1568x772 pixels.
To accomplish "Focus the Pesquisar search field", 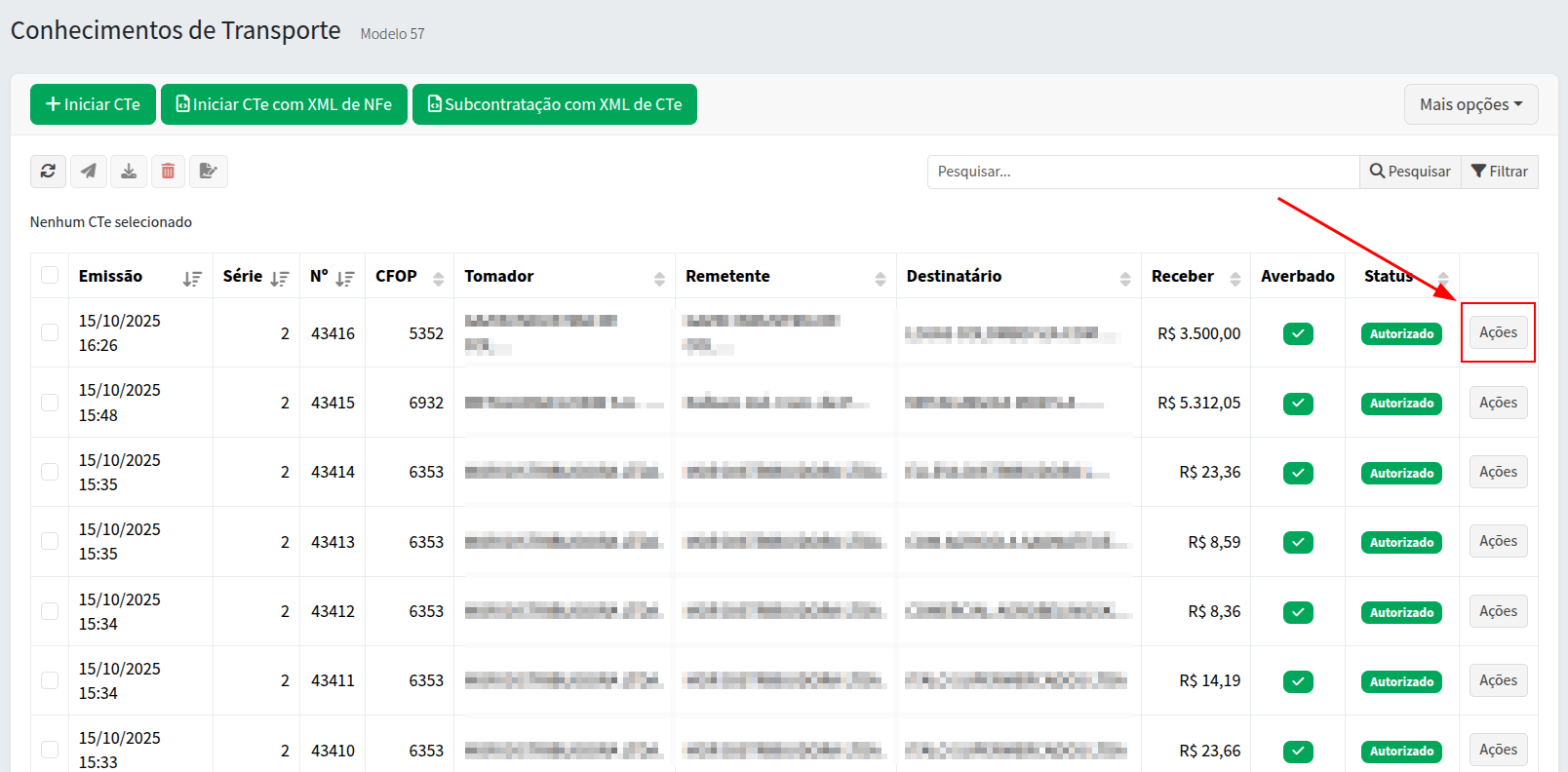I will (1142, 172).
